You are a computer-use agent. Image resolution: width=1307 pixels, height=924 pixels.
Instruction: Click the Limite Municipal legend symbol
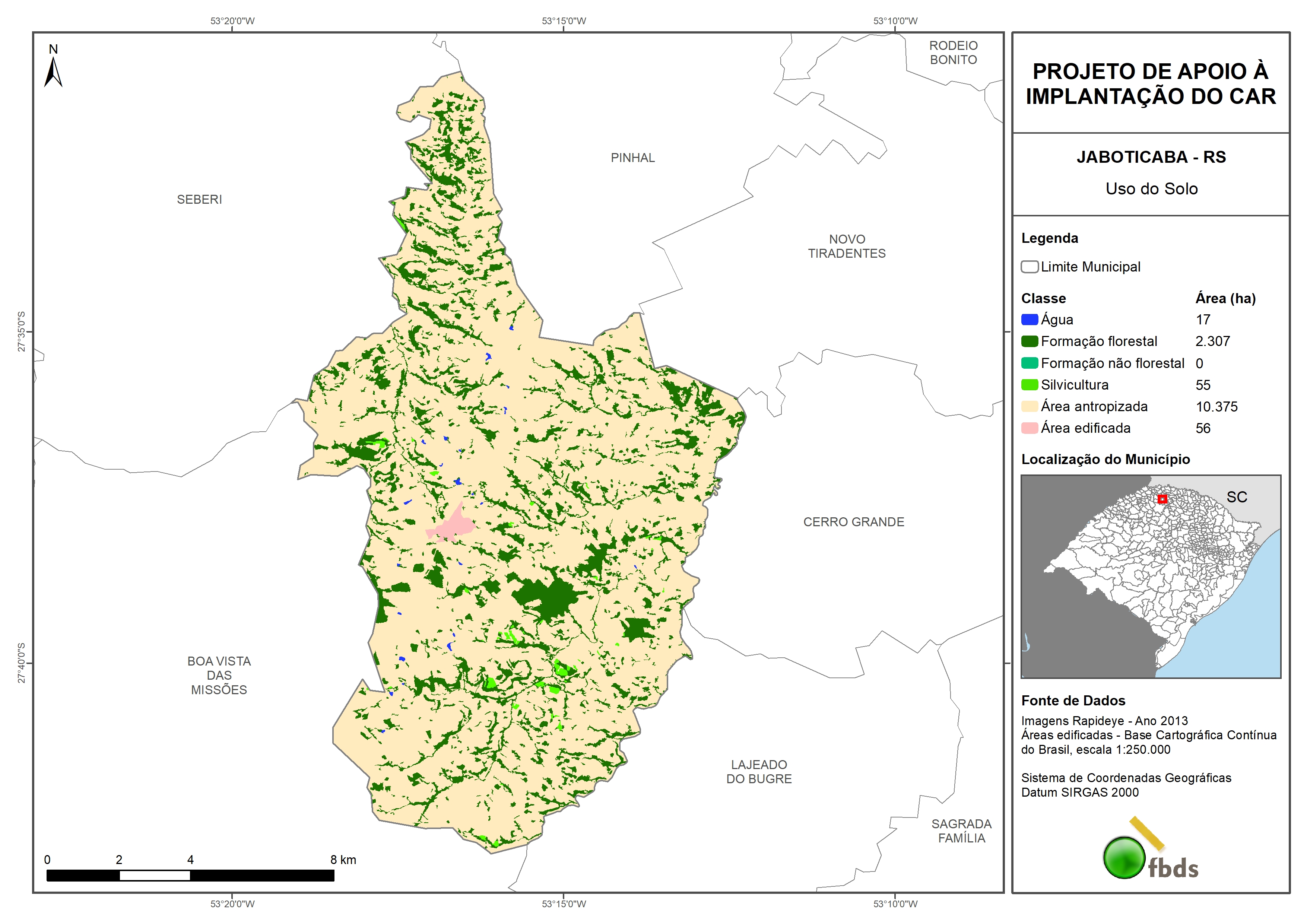click(1029, 266)
